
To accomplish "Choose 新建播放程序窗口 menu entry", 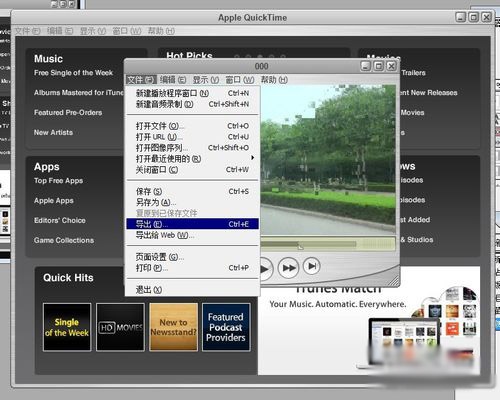I will pyautogui.click(x=192, y=93).
